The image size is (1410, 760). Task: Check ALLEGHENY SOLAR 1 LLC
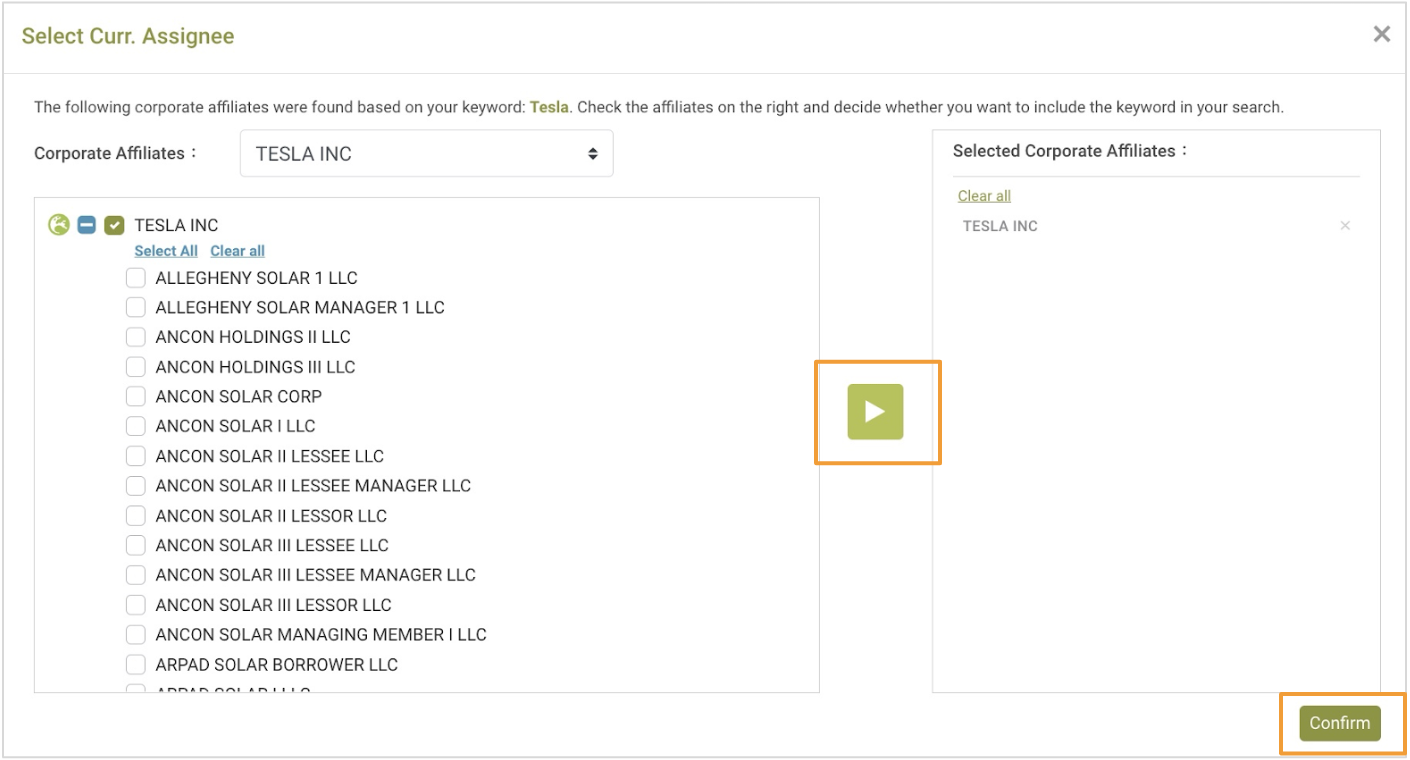136,278
